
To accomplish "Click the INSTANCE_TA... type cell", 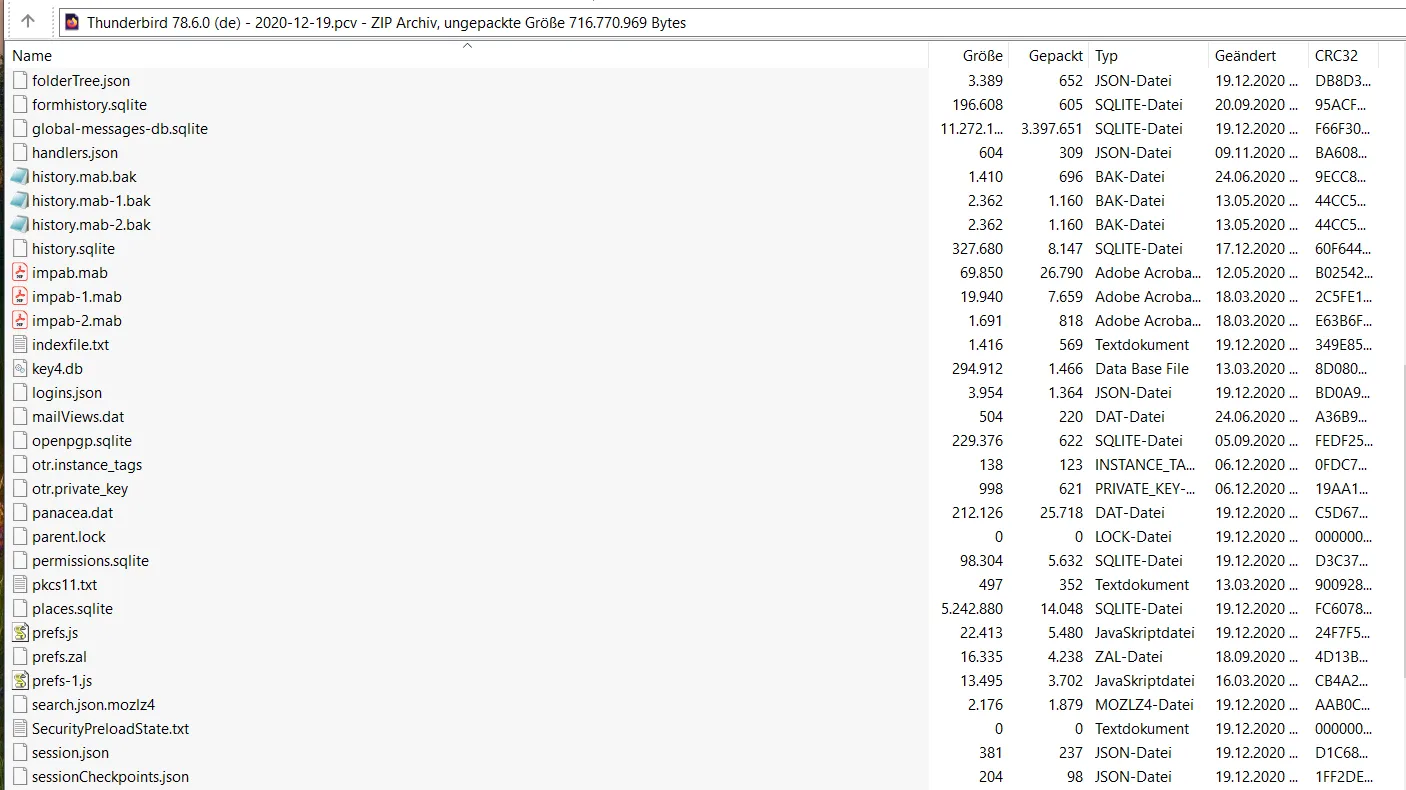I will pyautogui.click(x=1145, y=464).
